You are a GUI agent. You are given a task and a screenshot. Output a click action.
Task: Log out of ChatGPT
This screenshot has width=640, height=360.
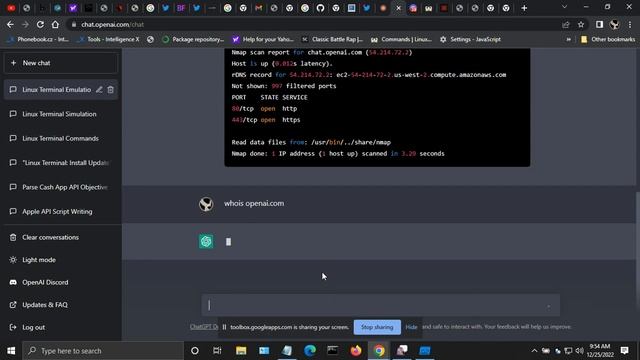[61, 327]
